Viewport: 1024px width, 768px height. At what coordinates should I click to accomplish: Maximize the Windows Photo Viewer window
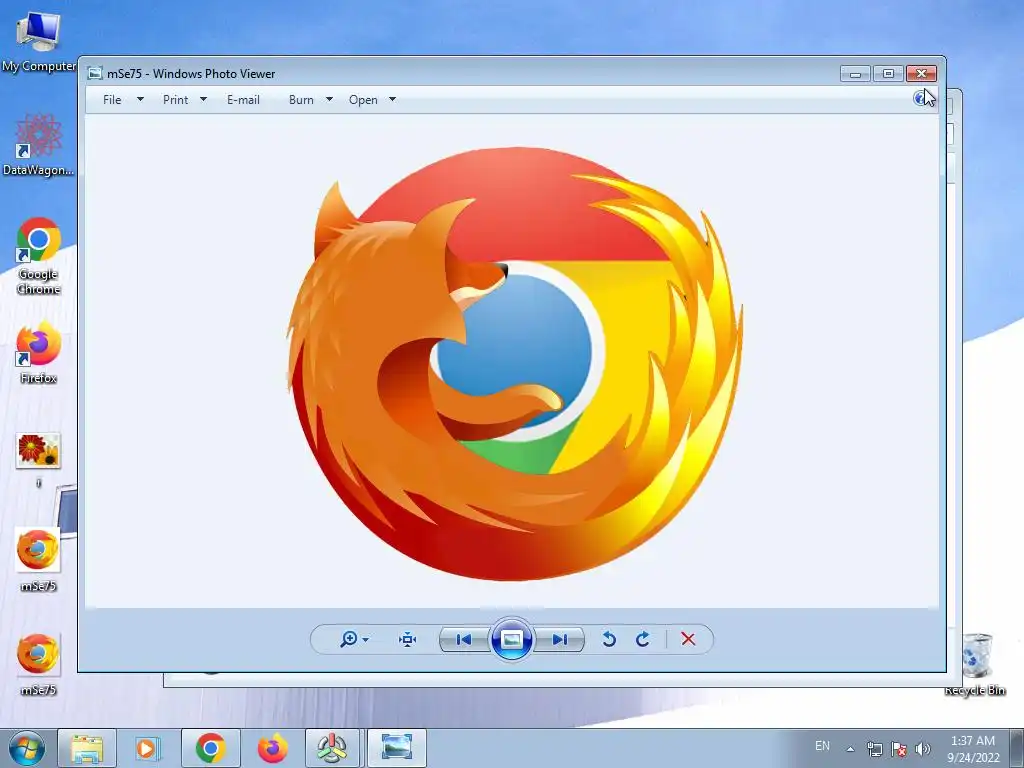coord(888,74)
